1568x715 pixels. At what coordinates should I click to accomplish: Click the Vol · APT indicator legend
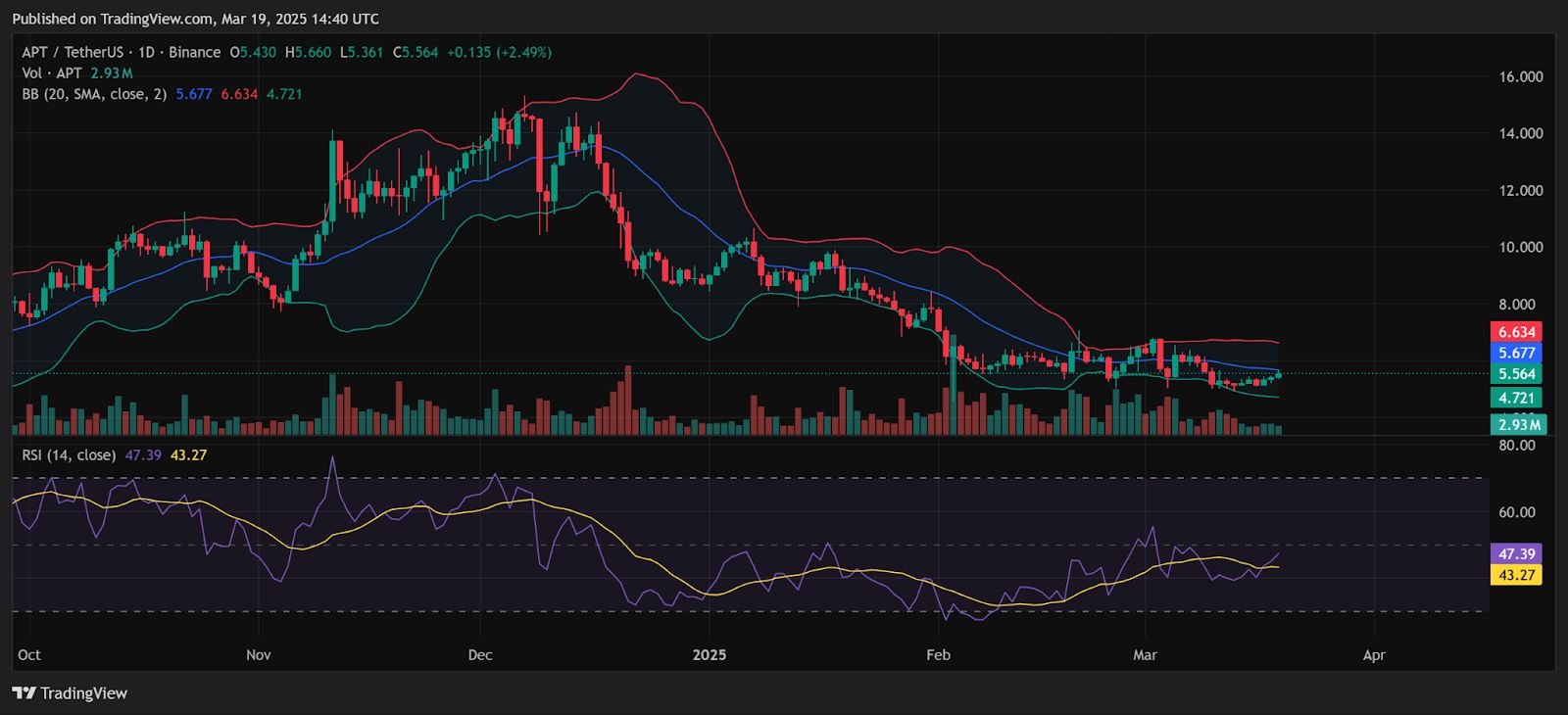pyautogui.click(x=52, y=73)
